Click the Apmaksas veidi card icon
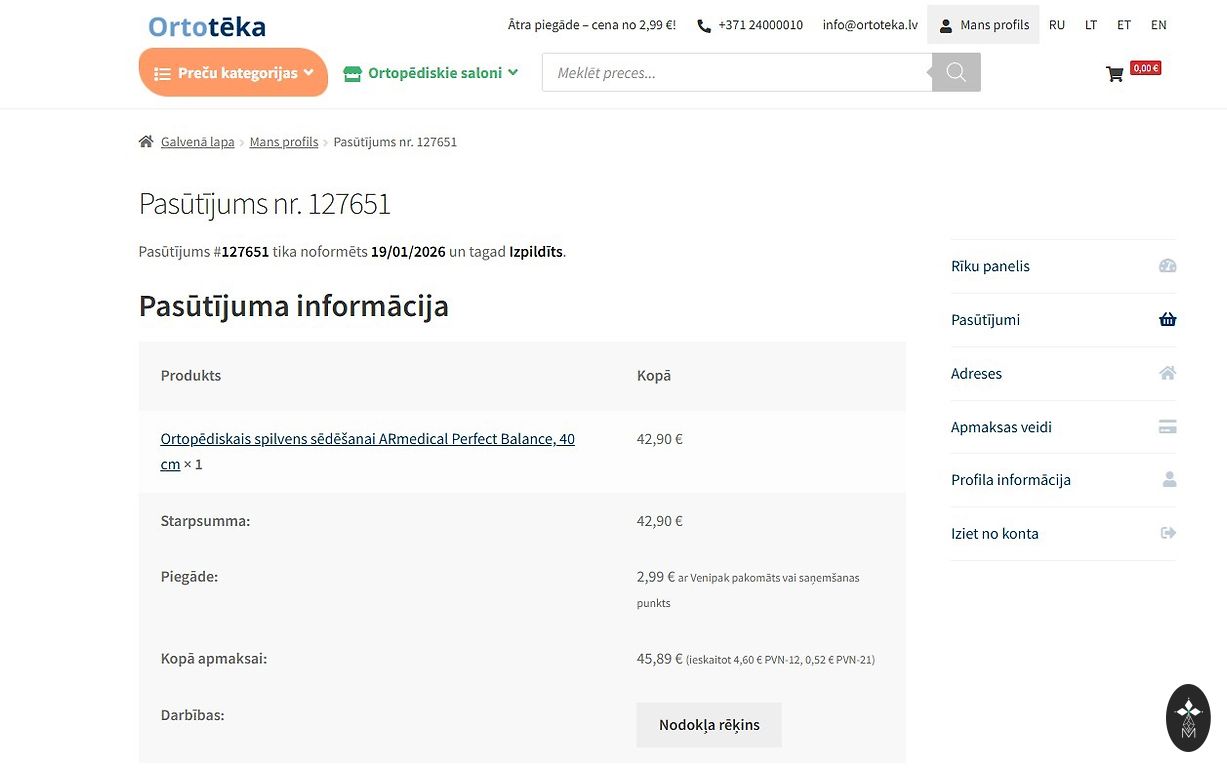 (x=1167, y=427)
